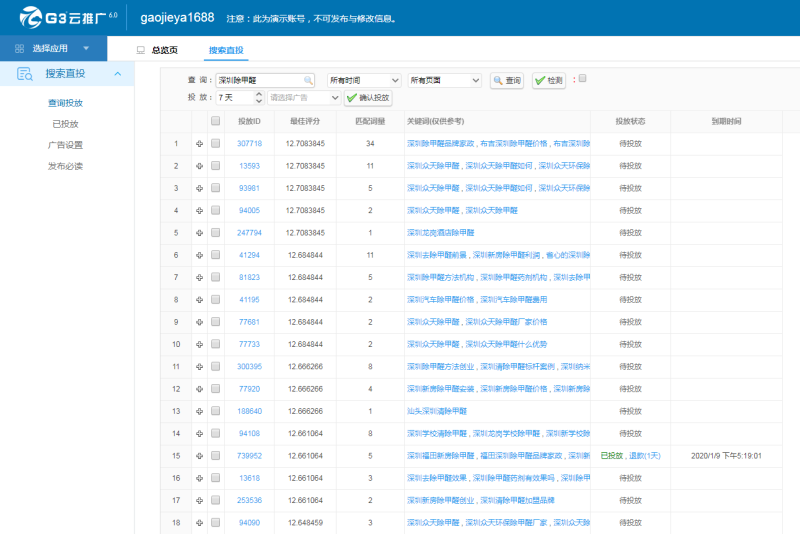This screenshot has width=800, height=534.
Task: Expand row 1 using its plus icon
Action: tap(199, 144)
